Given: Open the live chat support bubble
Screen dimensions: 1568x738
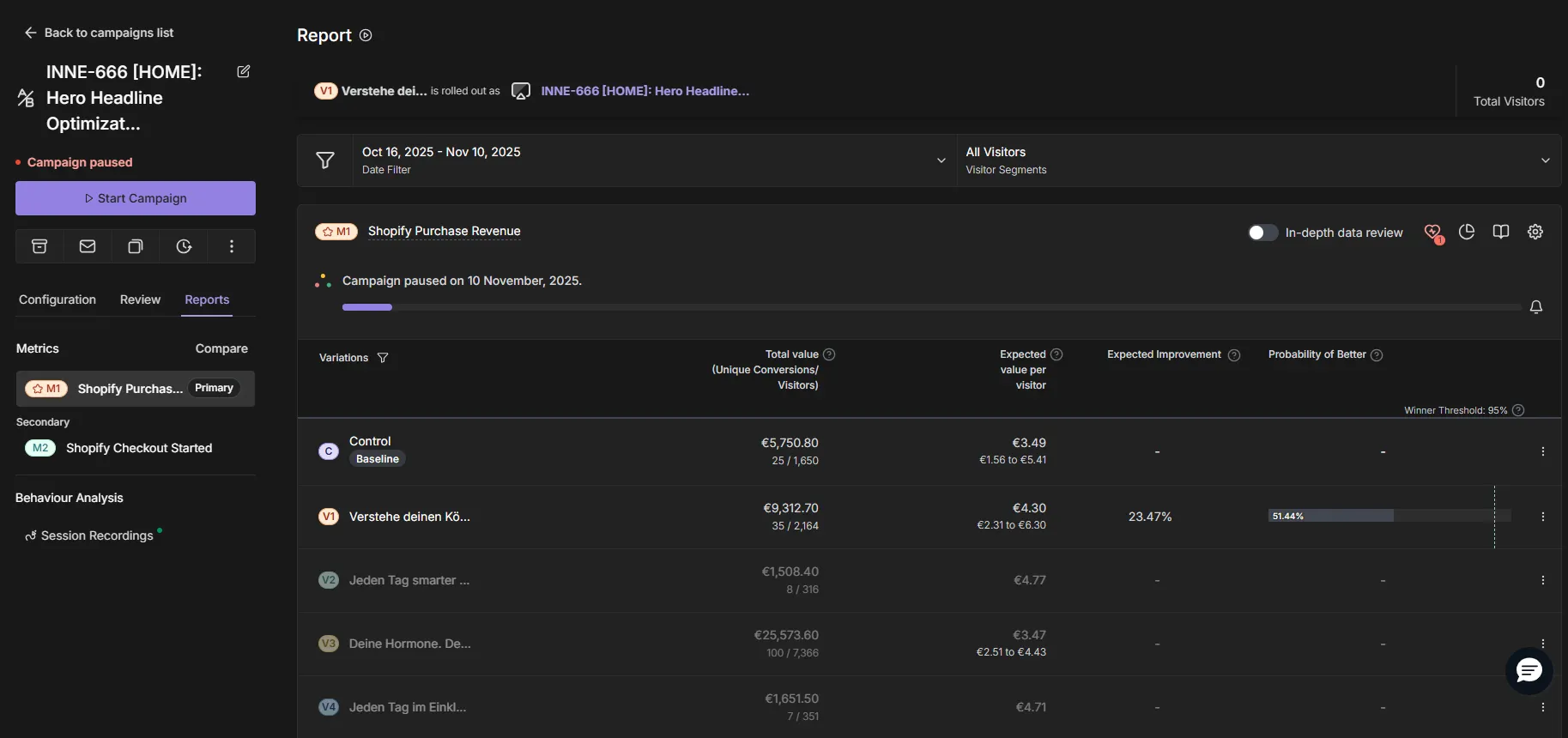Looking at the screenshot, I should (1529, 671).
